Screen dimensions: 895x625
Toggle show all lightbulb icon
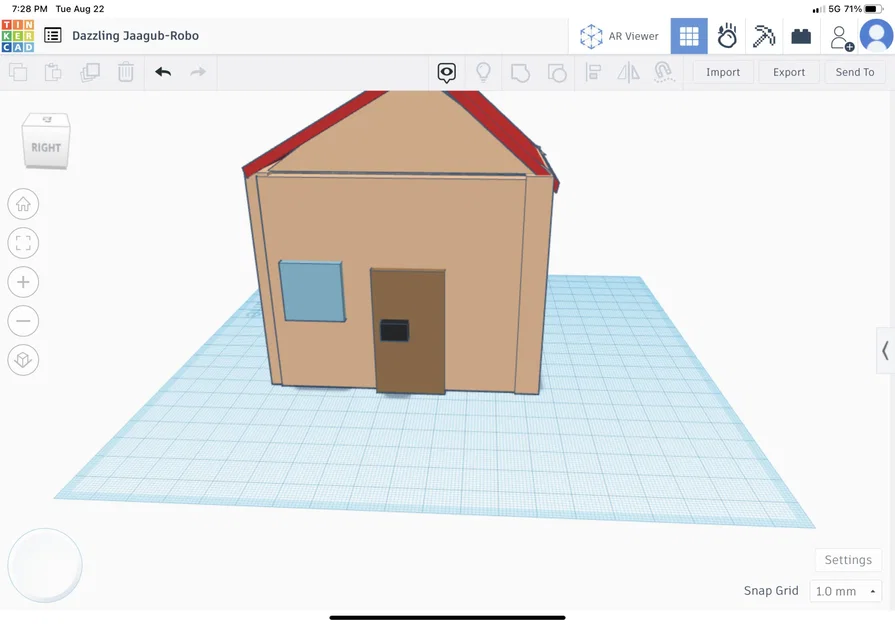pos(483,72)
